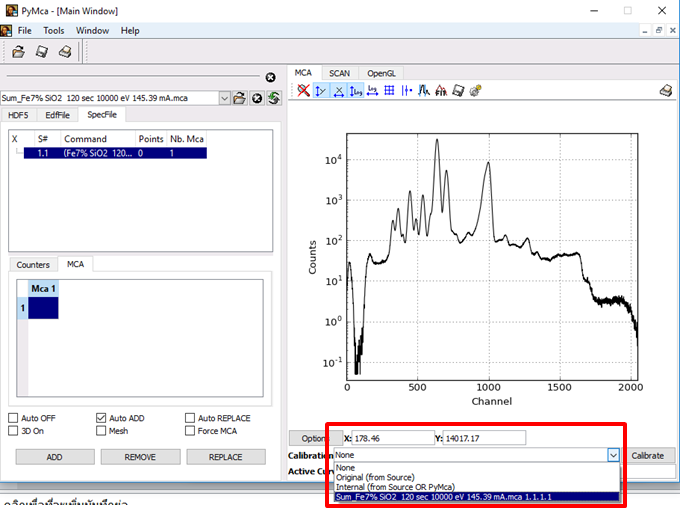Switch to the OpenGL tab
The image size is (680, 508).
coord(381,73)
